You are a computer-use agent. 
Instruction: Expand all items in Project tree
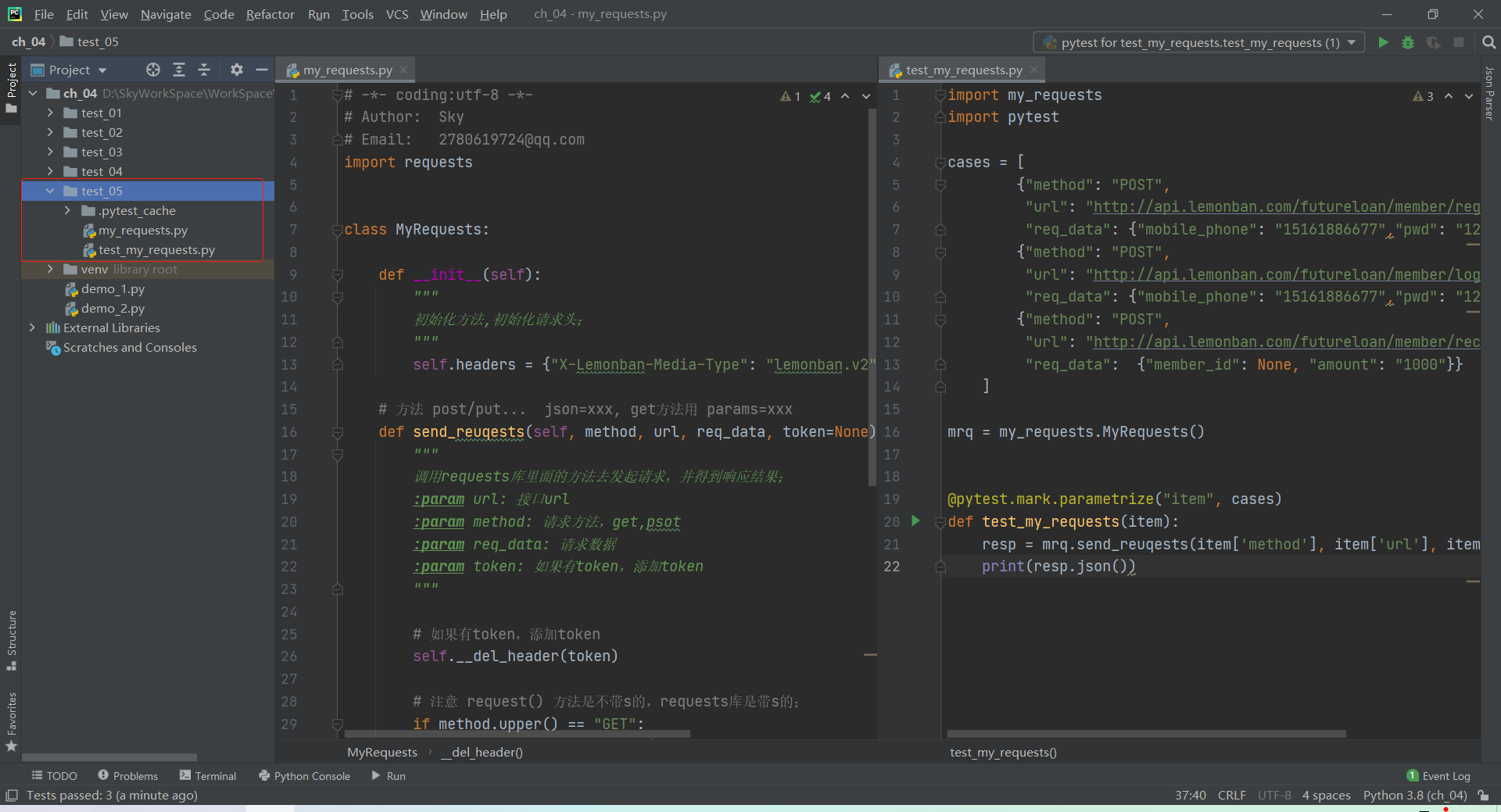(179, 70)
